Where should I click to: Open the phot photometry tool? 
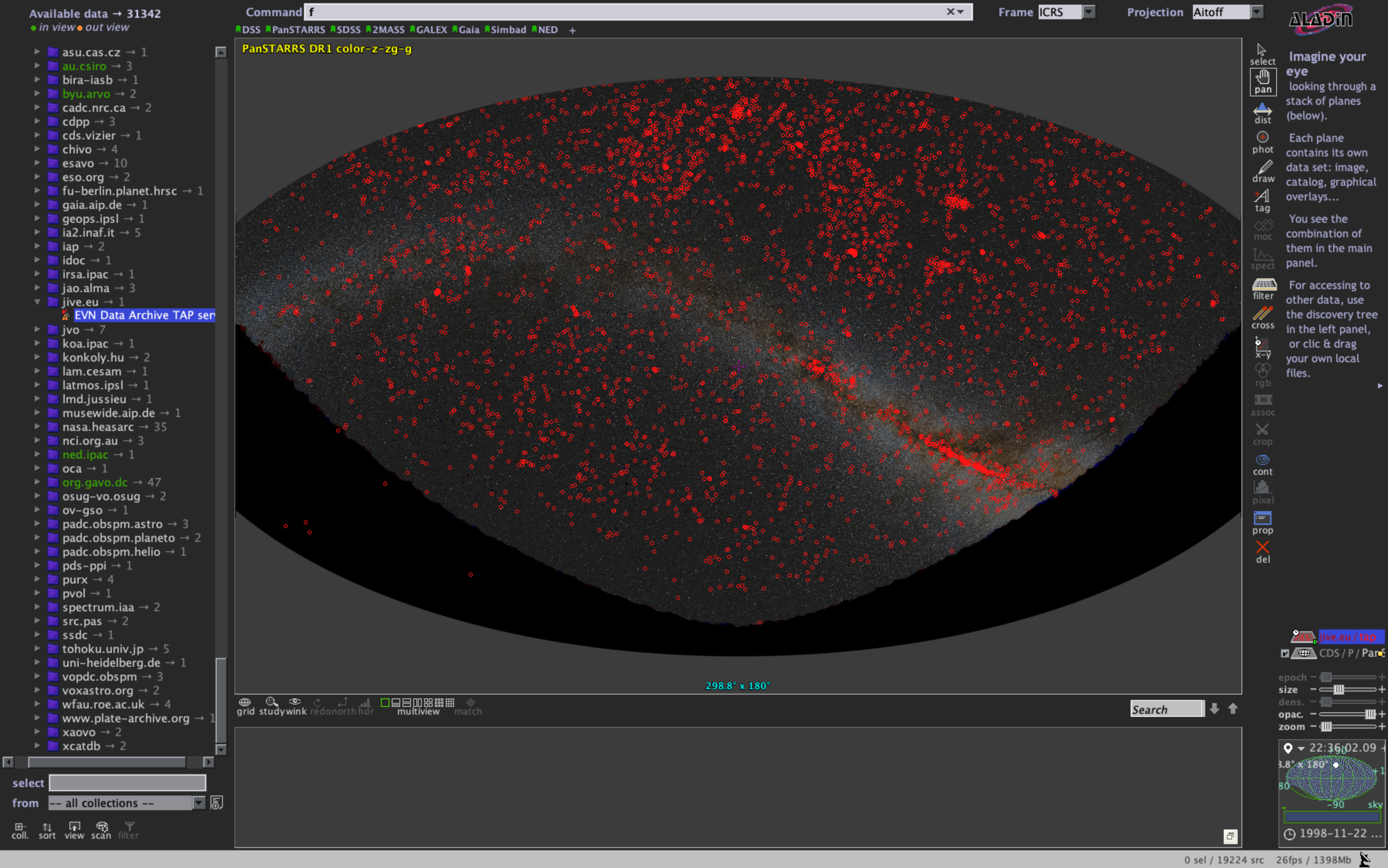coord(1262,142)
